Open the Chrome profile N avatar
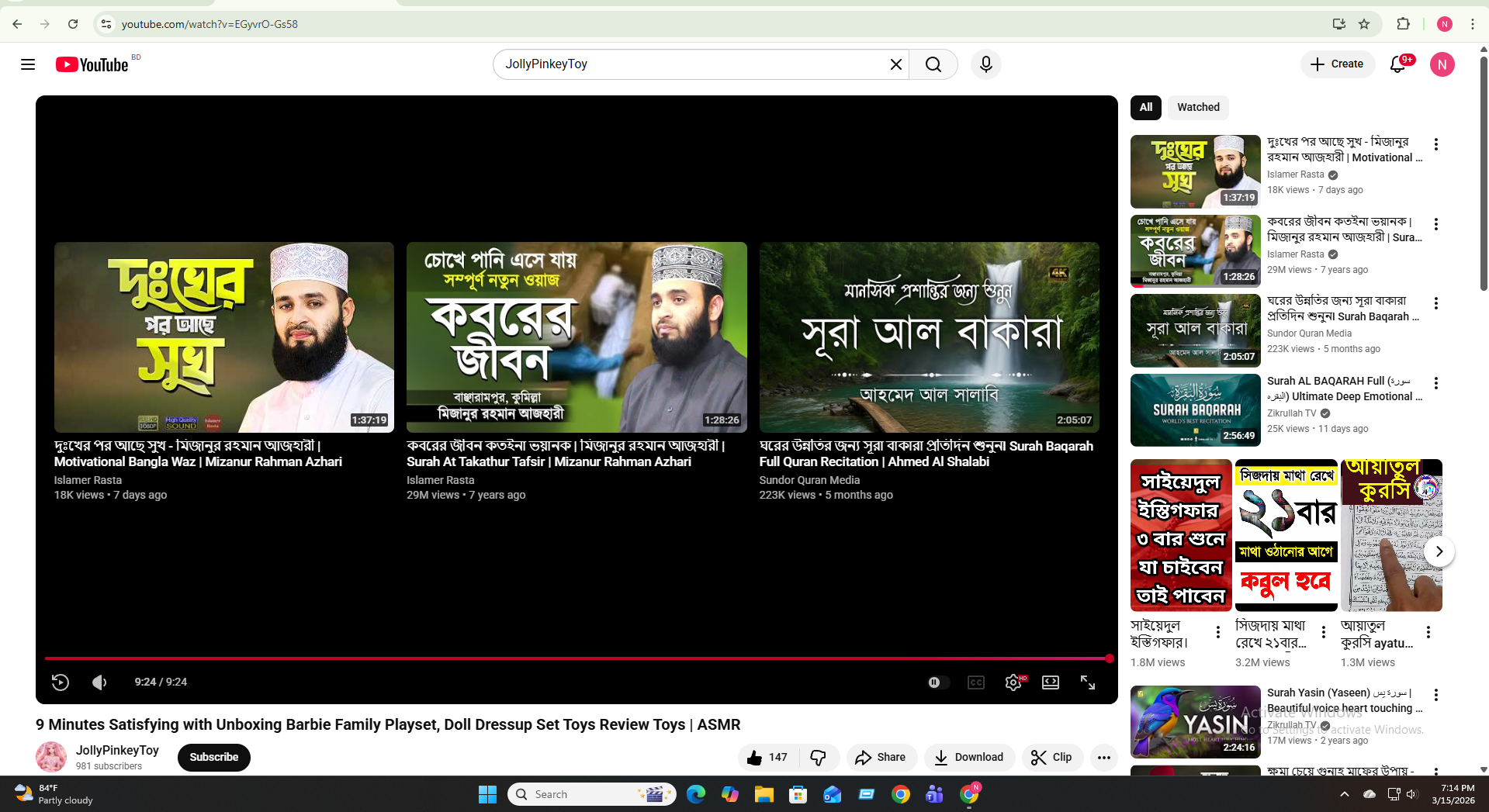The image size is (1489, 812). (x=1445, y=24)
